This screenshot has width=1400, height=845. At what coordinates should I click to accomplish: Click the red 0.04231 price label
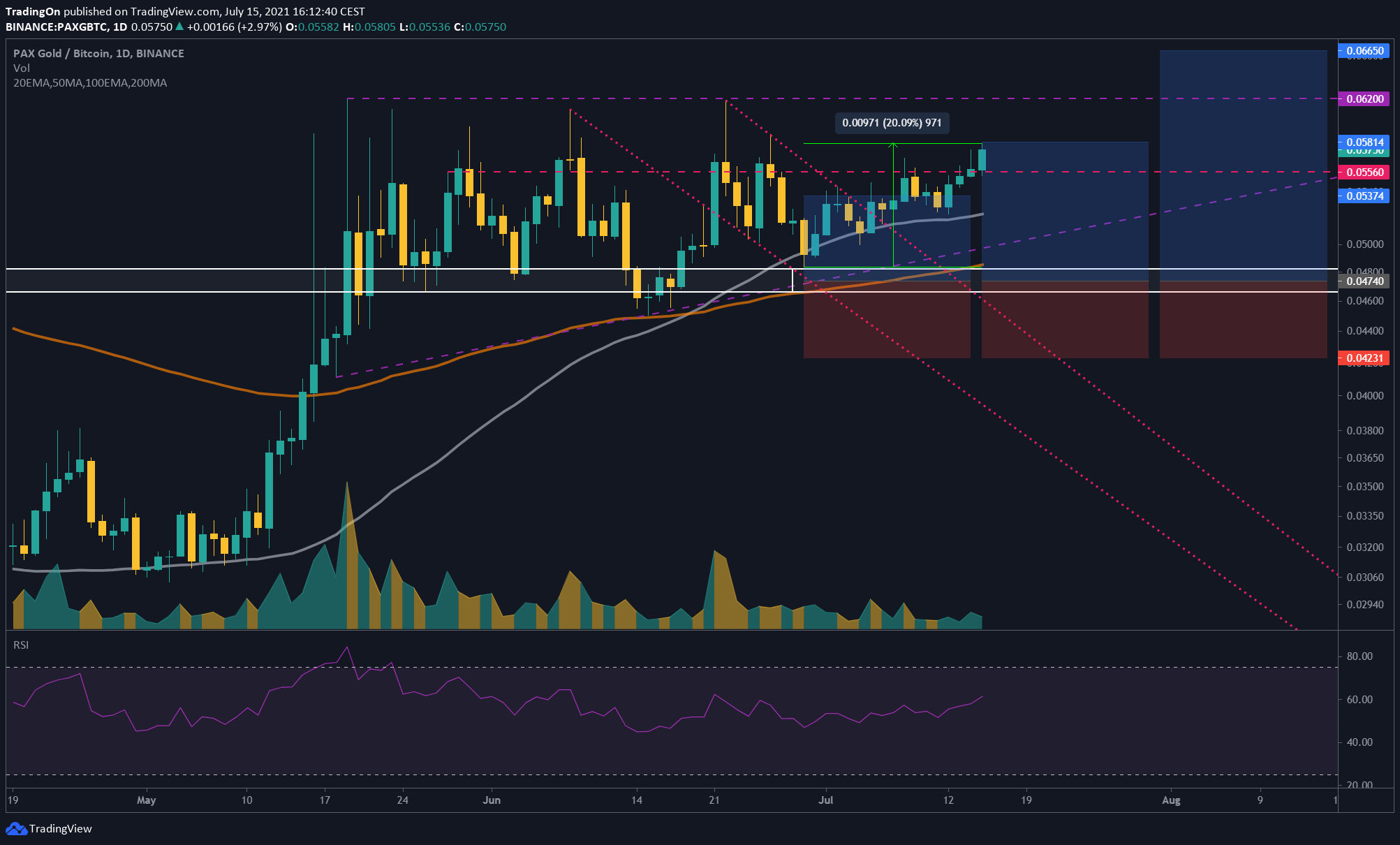1364,358
